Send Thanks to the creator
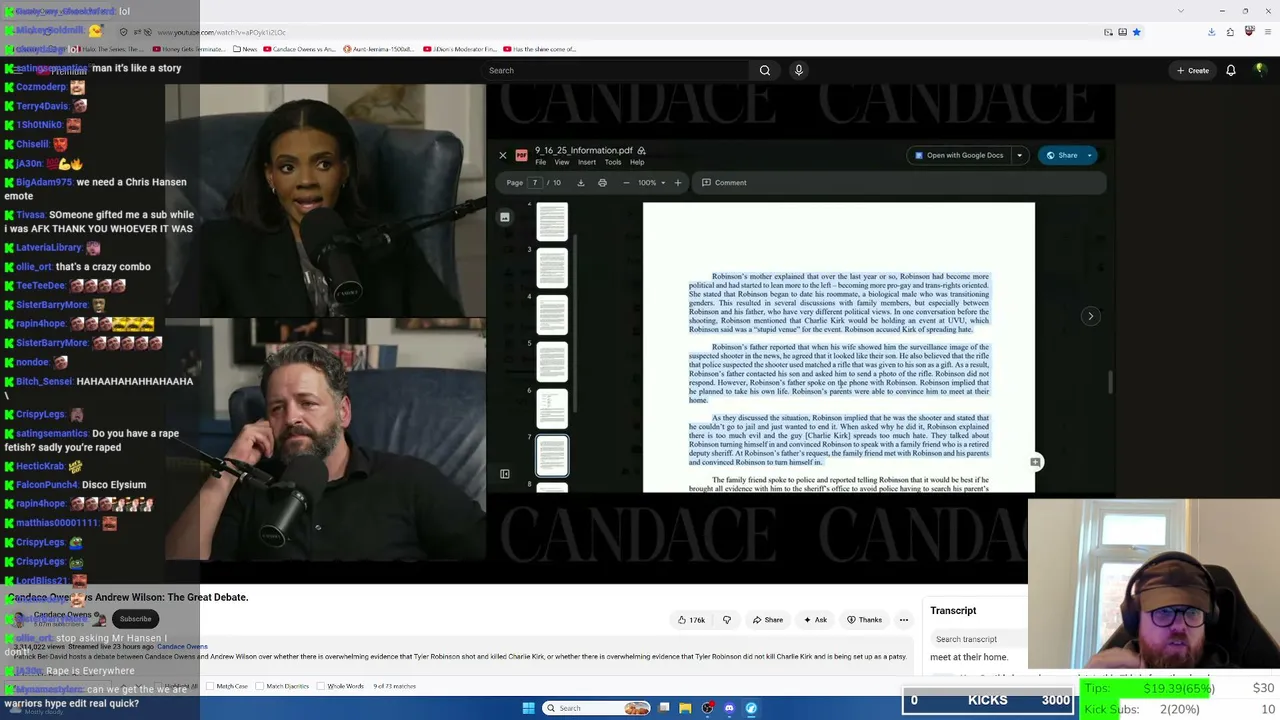The height and width of the screenshot is (720, 1280). coord(865,620)
